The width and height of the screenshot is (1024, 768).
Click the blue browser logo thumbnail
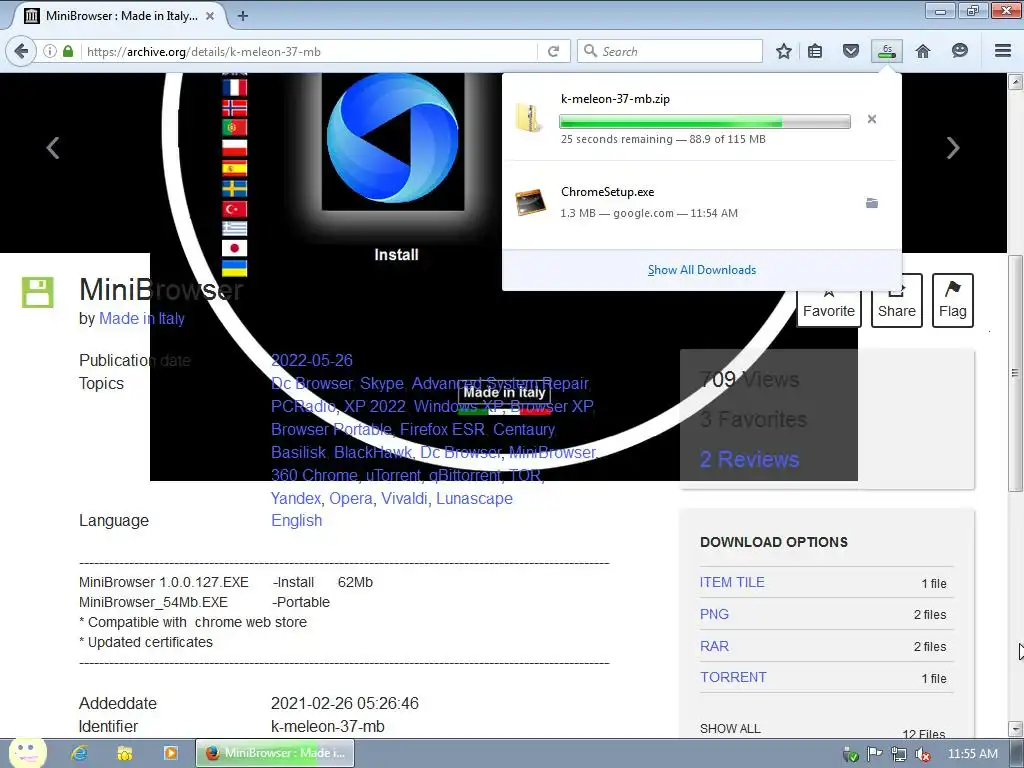pos(392,138)
